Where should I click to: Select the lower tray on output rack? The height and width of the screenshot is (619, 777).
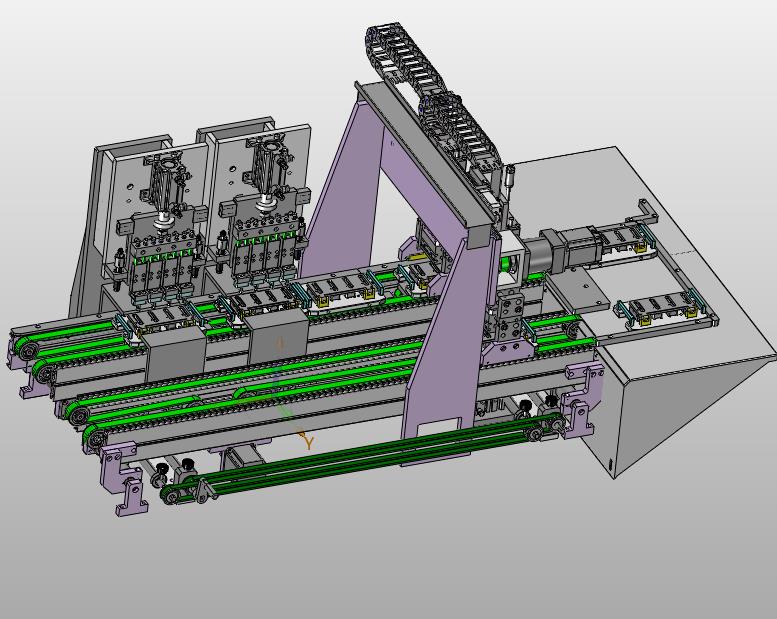(x=662, y=310)
